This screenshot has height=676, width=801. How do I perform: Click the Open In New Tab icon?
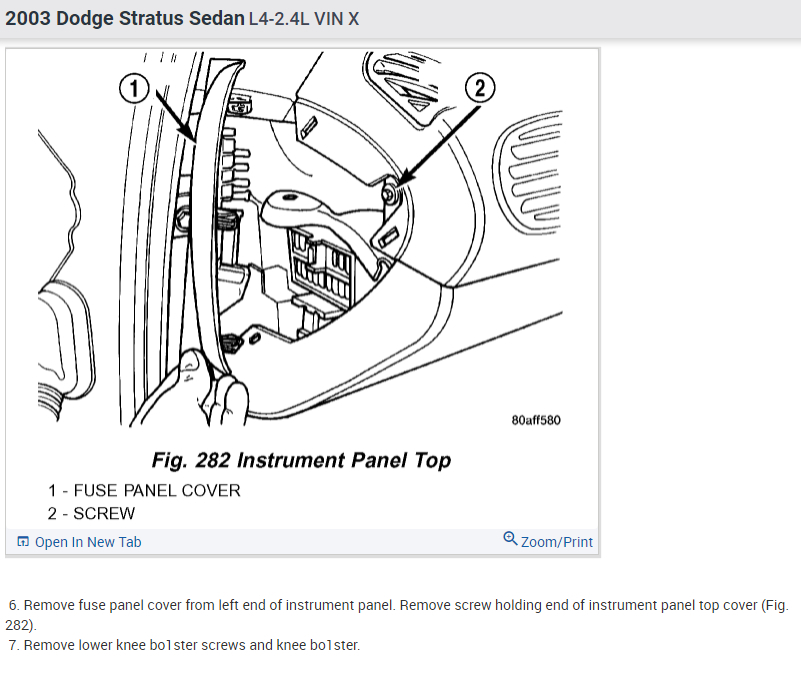(x=23, y=541)
